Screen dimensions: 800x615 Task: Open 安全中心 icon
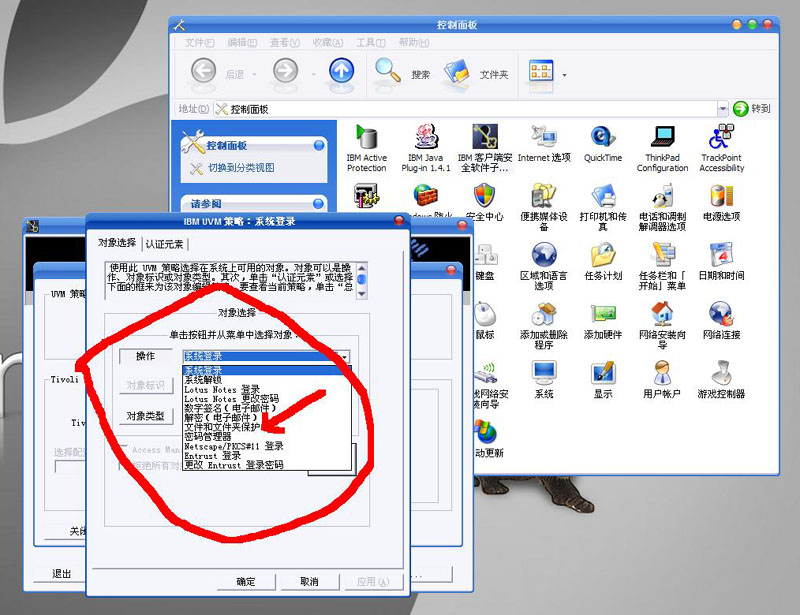pos(485,202)
